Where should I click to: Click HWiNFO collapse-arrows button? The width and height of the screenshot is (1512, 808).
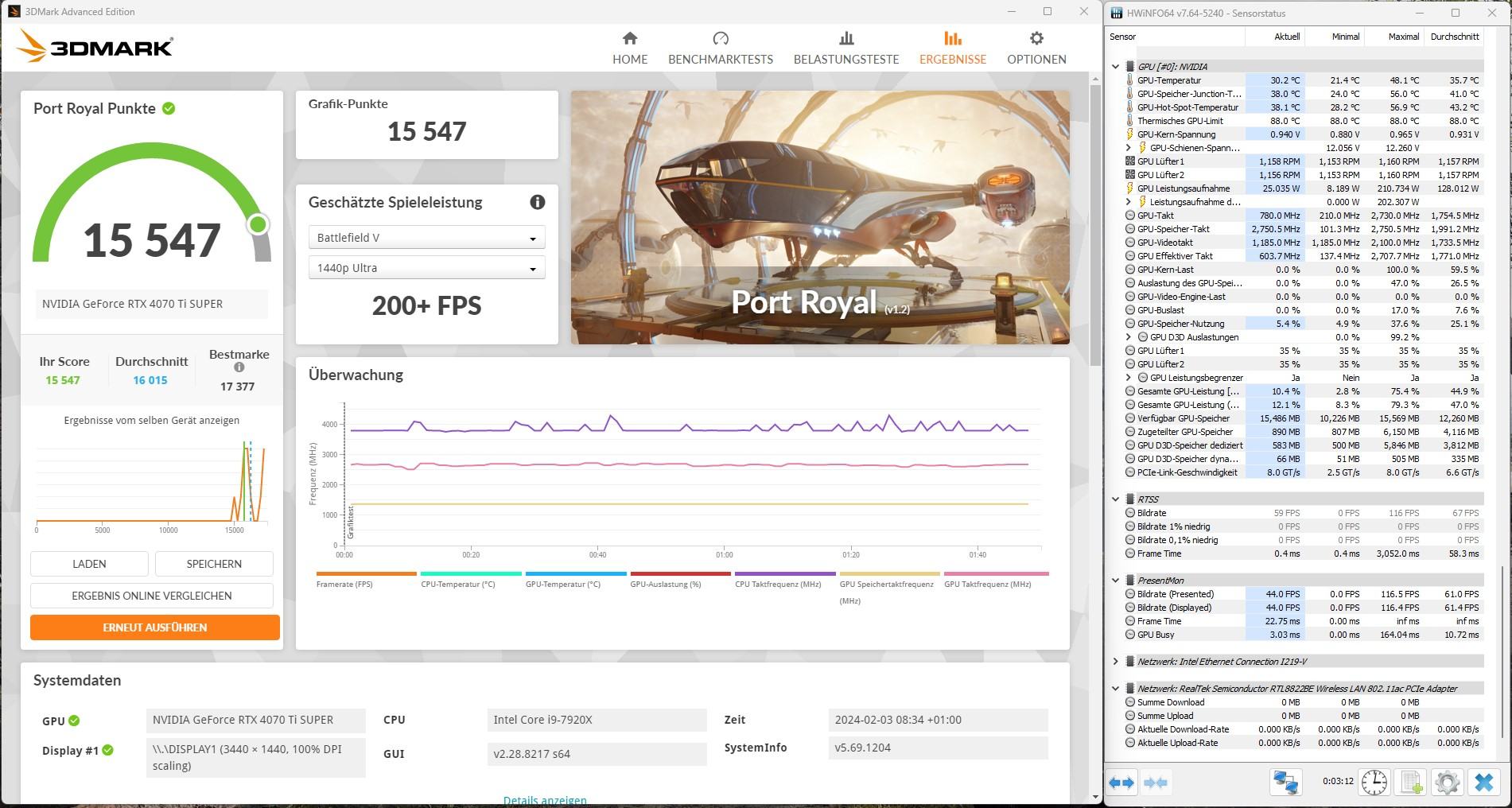(x=1156, y=783)
